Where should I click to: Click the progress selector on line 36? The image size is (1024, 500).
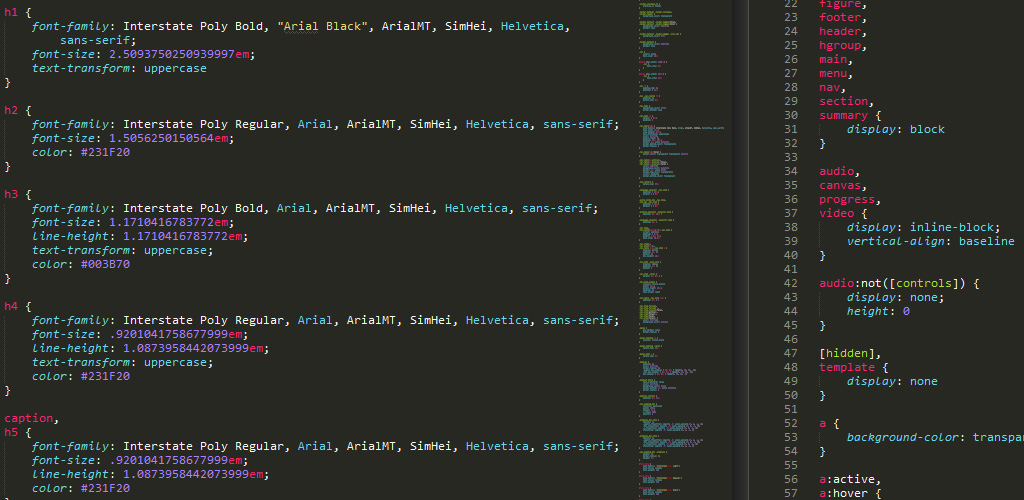pos(847,199)
